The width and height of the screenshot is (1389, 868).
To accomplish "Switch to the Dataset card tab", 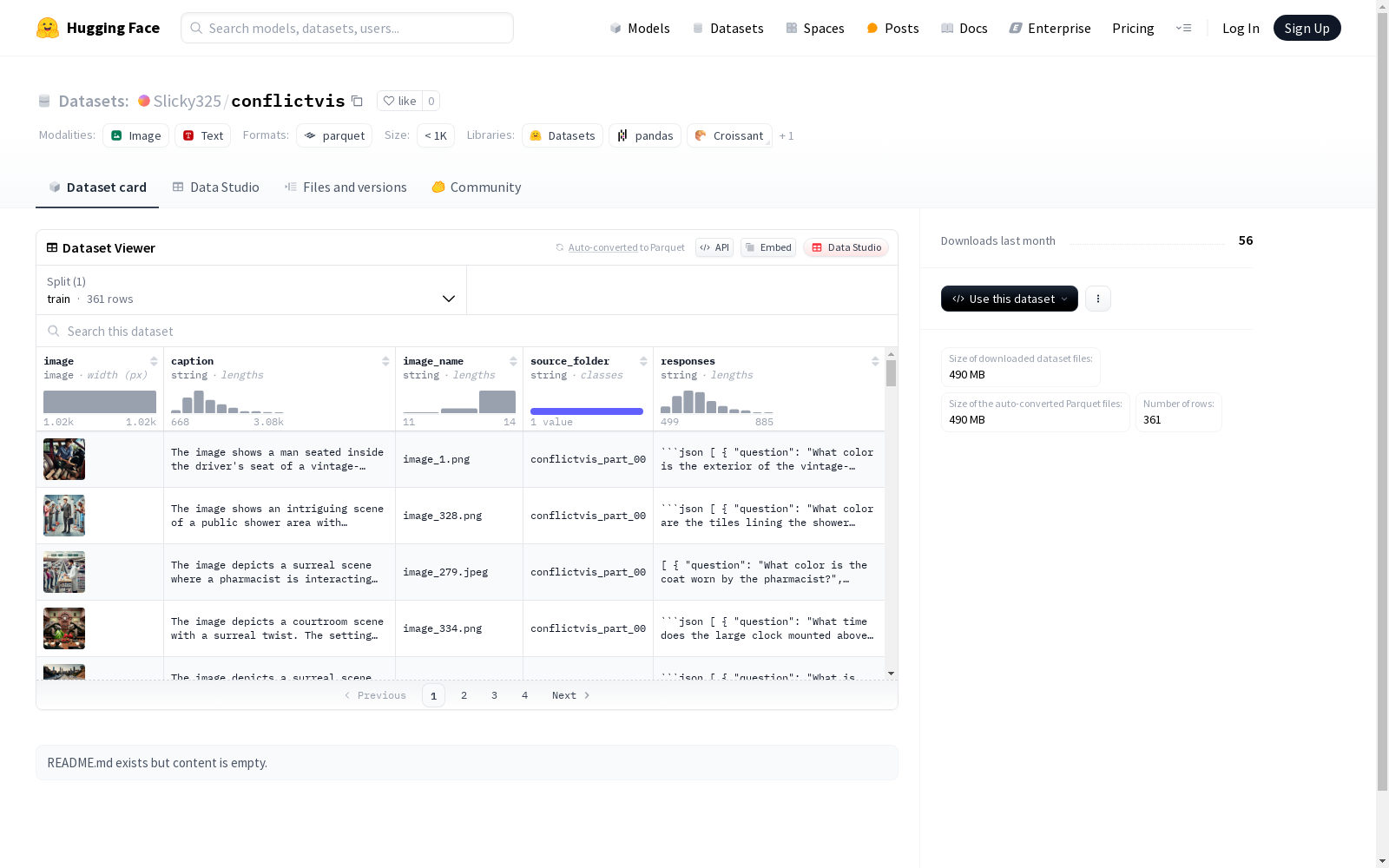I will (97, 187).
